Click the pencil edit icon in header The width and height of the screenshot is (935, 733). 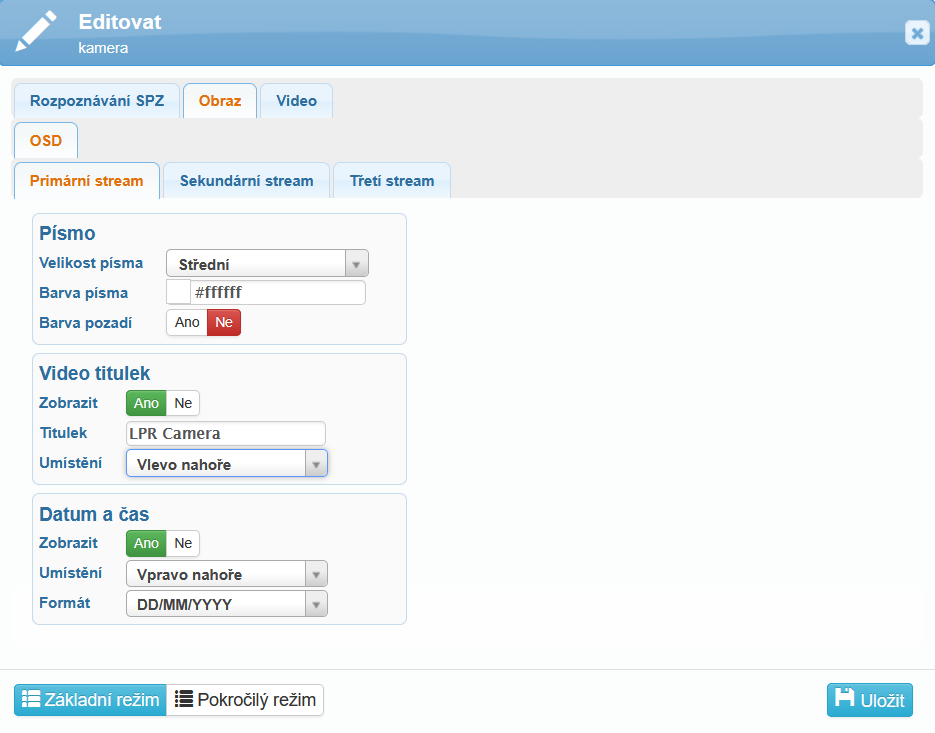(37, 32)
